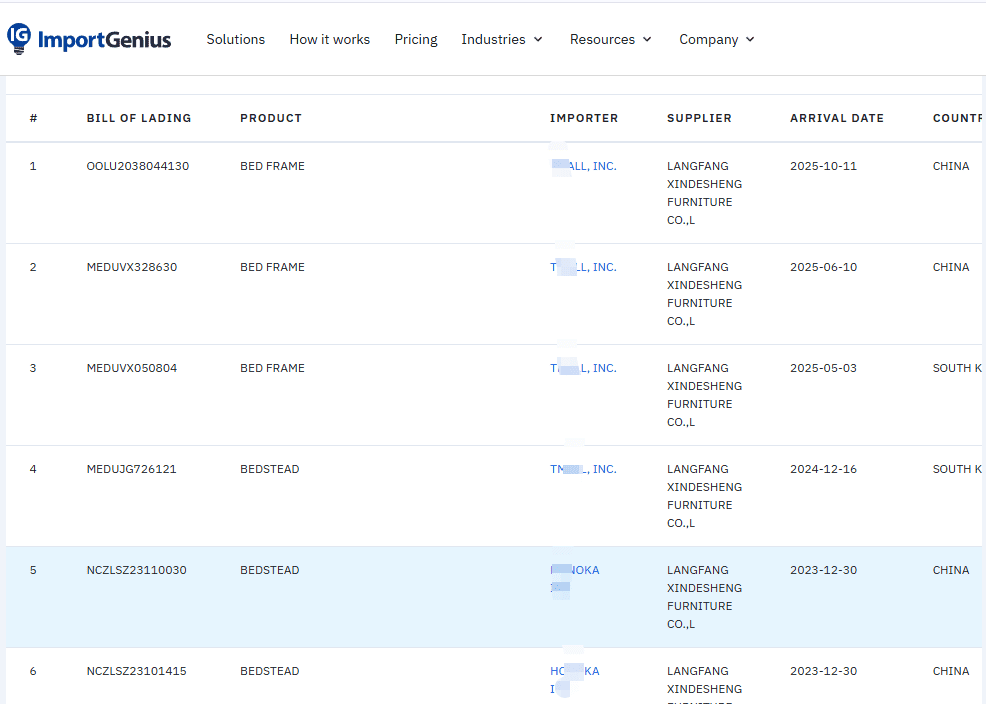
Task: Click the Arrival Date column header
Action: [836, 118]
